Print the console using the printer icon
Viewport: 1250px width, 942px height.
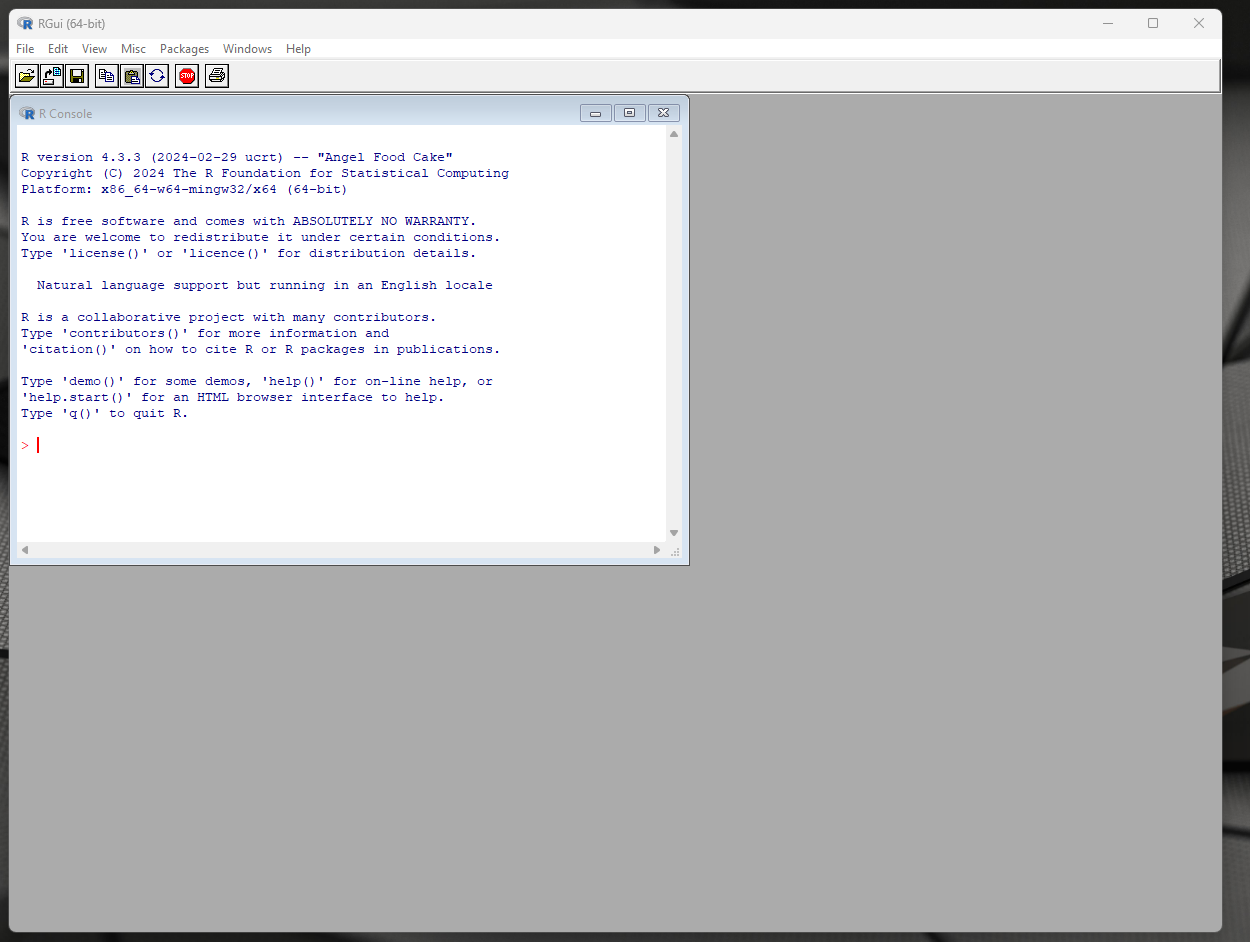tap(217, 75)
